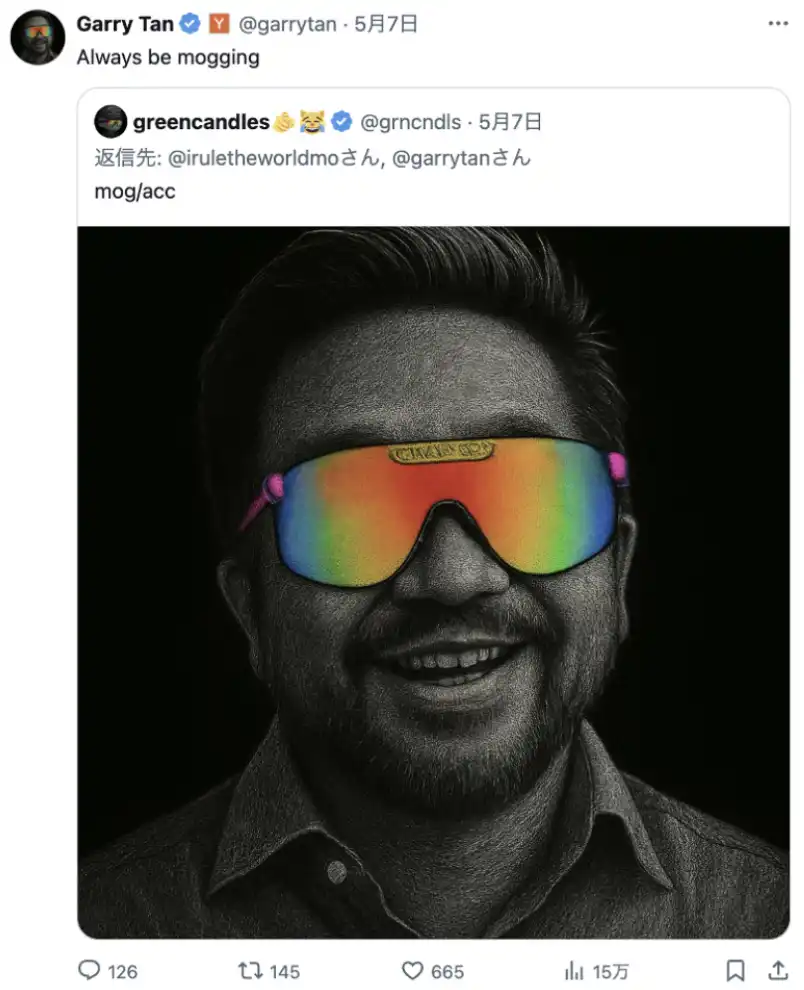
Task: Click the repost arrows icon
Action: coord(249,970)
